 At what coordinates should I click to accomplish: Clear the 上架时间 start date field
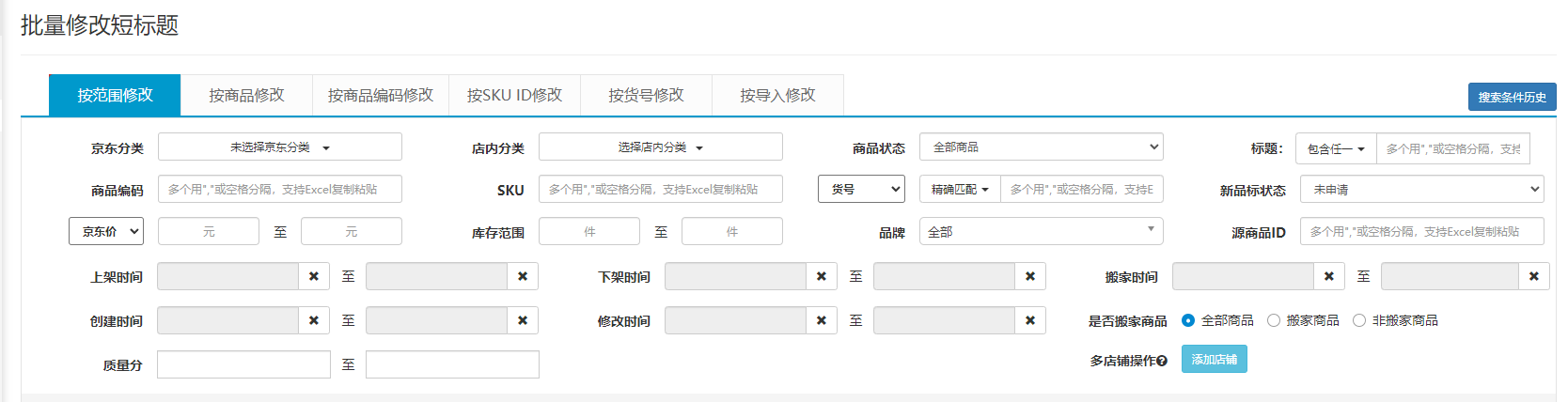(x=314, y=276)
